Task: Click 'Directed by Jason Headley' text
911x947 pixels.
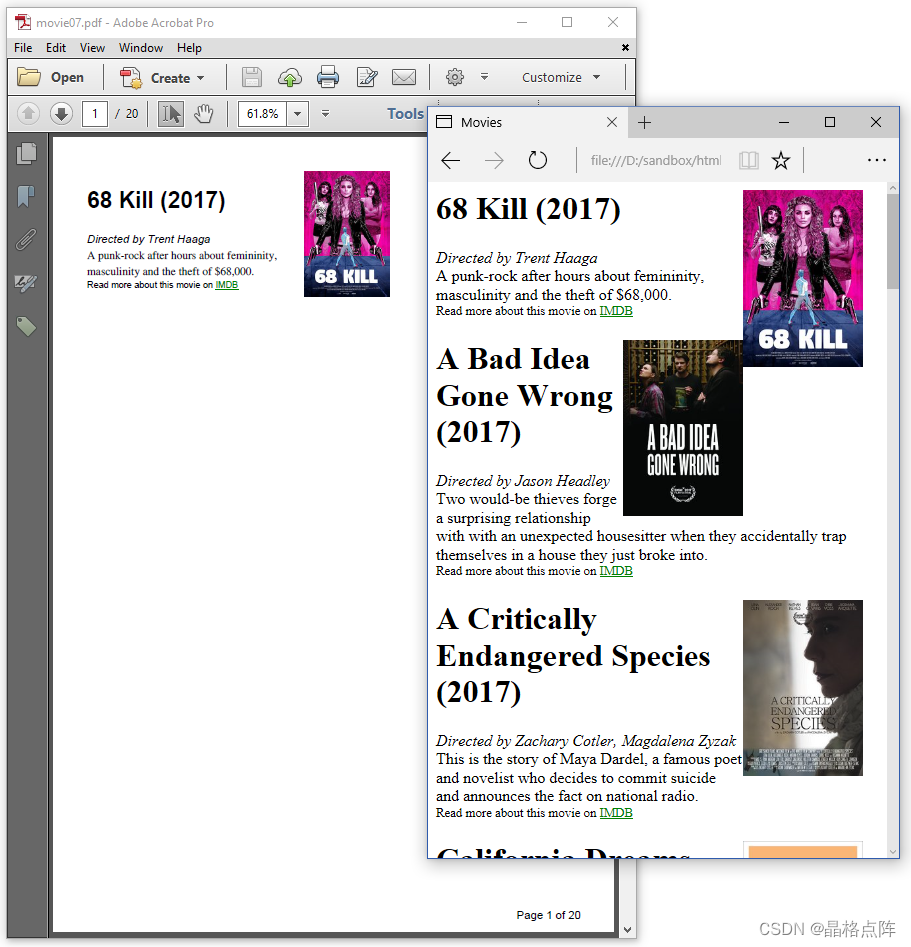Action: [x=523, y=481]
